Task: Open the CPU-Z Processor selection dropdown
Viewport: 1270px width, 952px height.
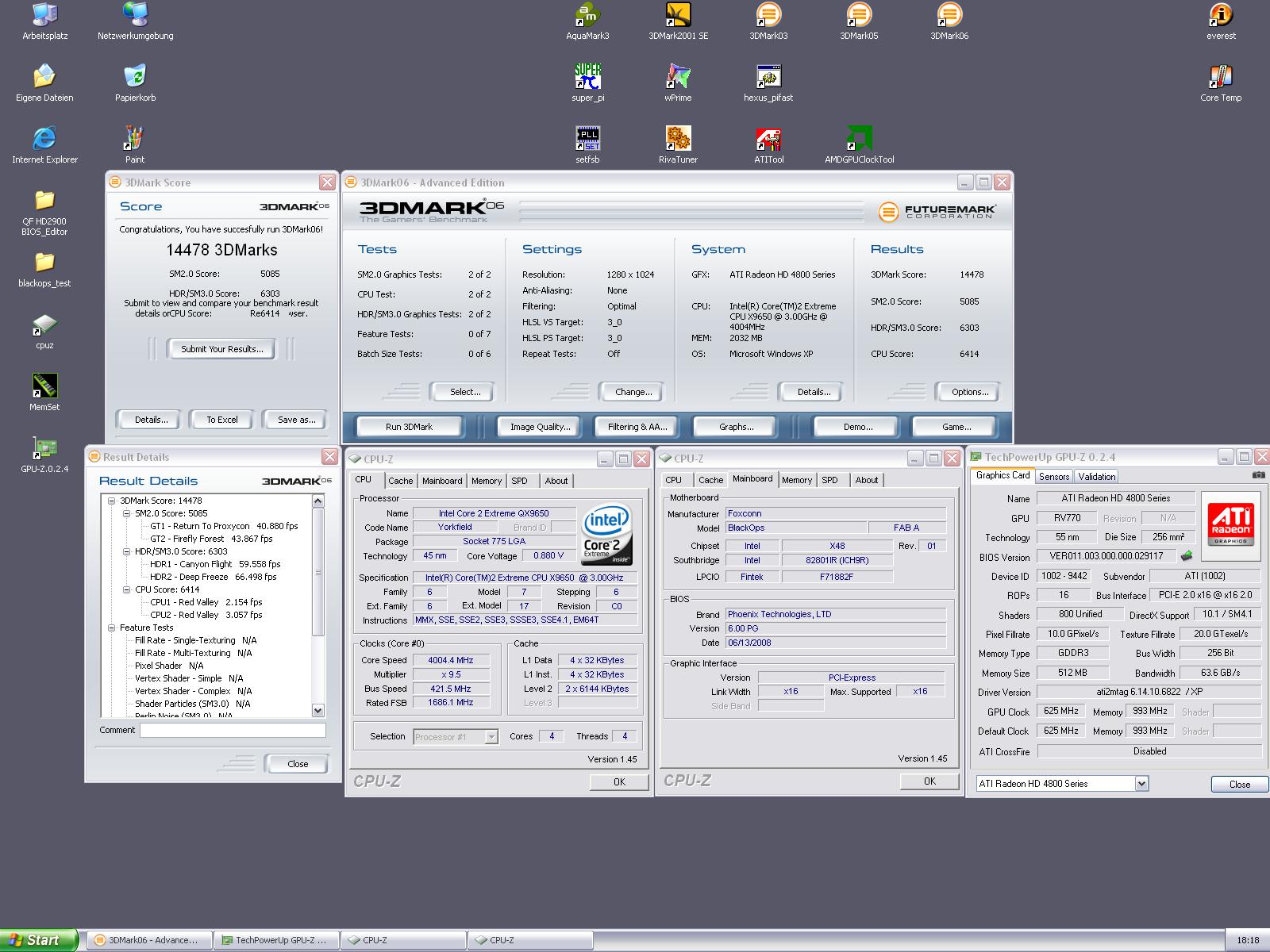Action: (491, 737)
